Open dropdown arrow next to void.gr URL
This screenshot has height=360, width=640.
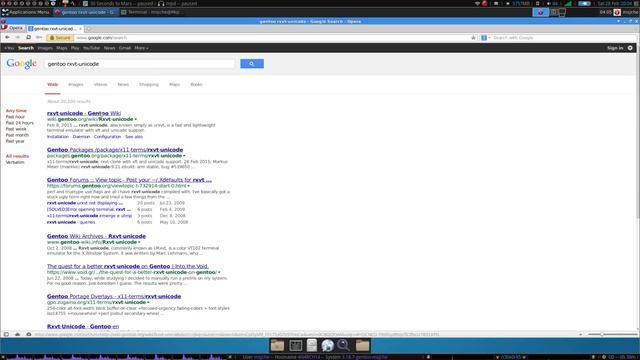coord(219,272)
